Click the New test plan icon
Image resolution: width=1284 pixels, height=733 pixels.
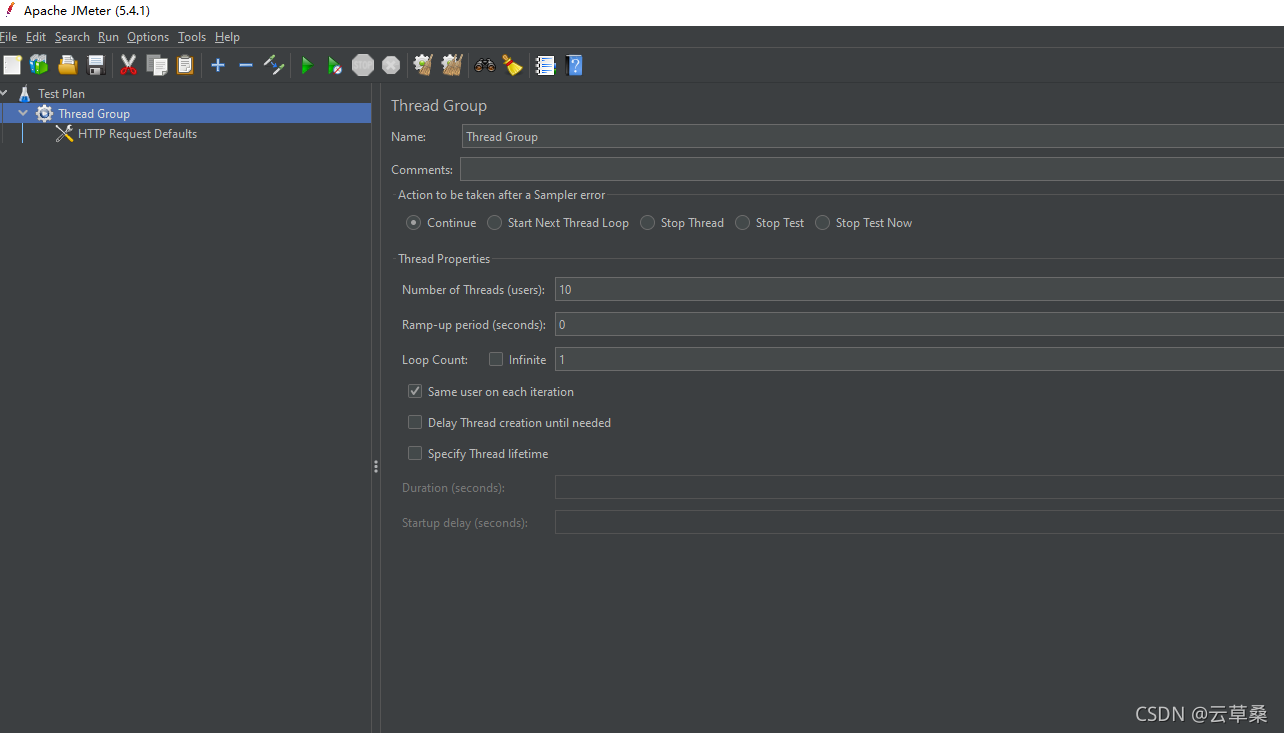point(12,65)
